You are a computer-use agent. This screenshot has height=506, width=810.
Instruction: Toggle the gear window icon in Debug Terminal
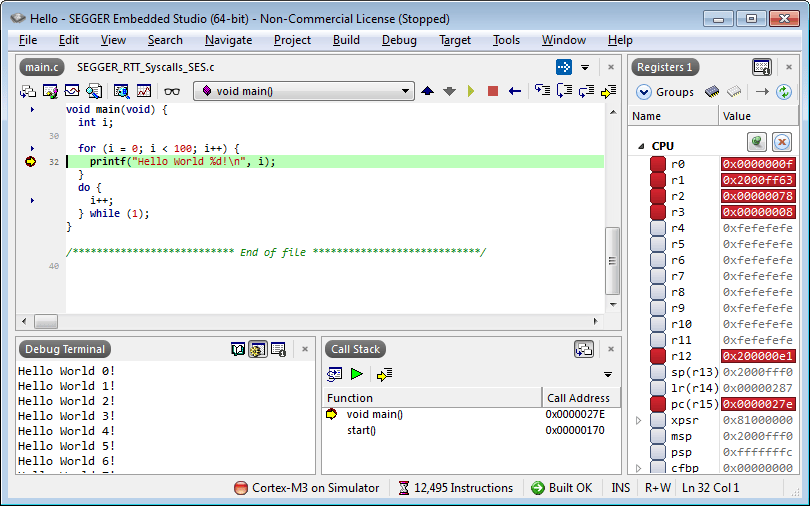[258, 350]
